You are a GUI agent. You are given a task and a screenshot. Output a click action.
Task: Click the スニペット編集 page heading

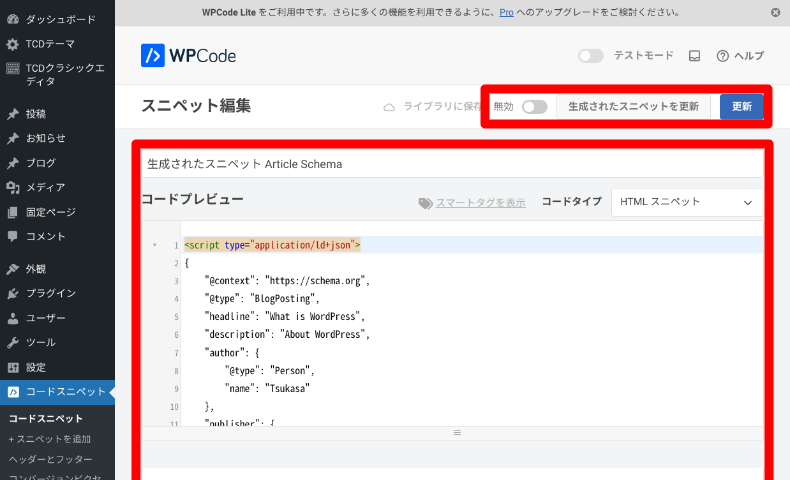[x=196, y=106]
